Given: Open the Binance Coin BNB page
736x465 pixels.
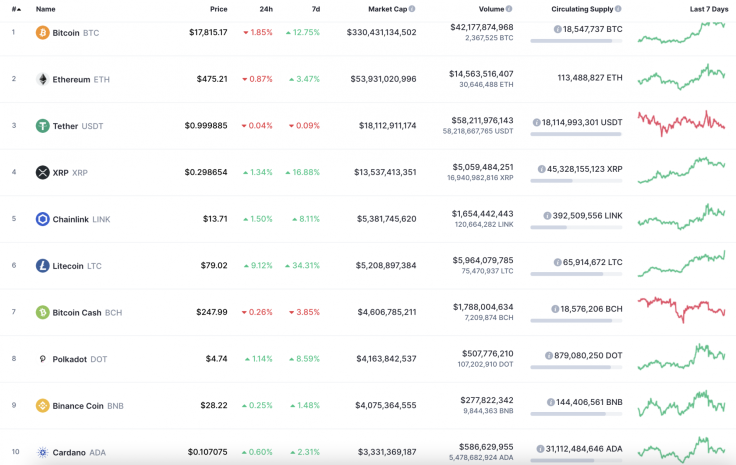Looking at the screenshot, I should click(88, 405).
